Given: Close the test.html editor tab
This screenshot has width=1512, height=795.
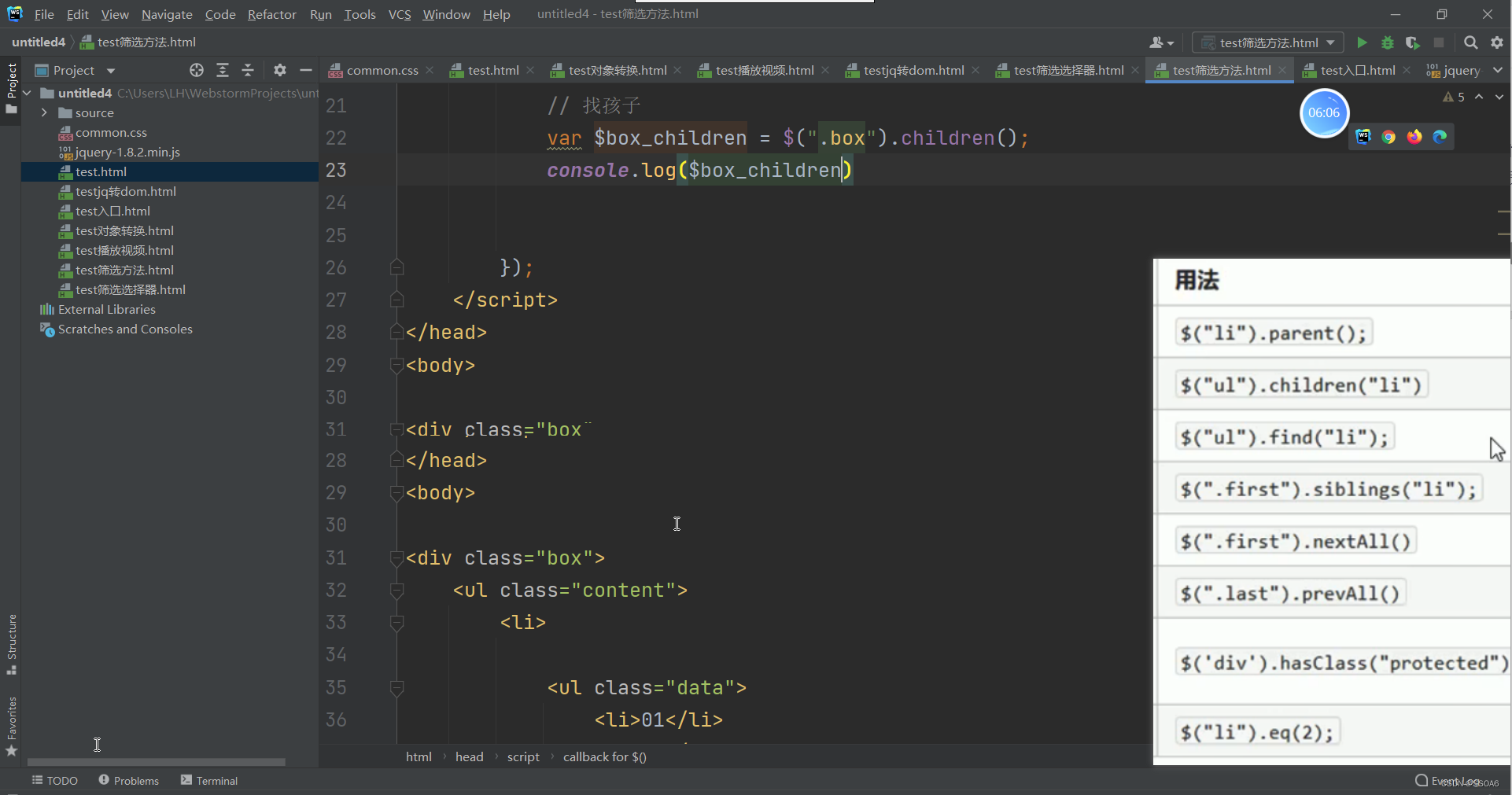Looking at the screenshot, I should coord(530,70).
